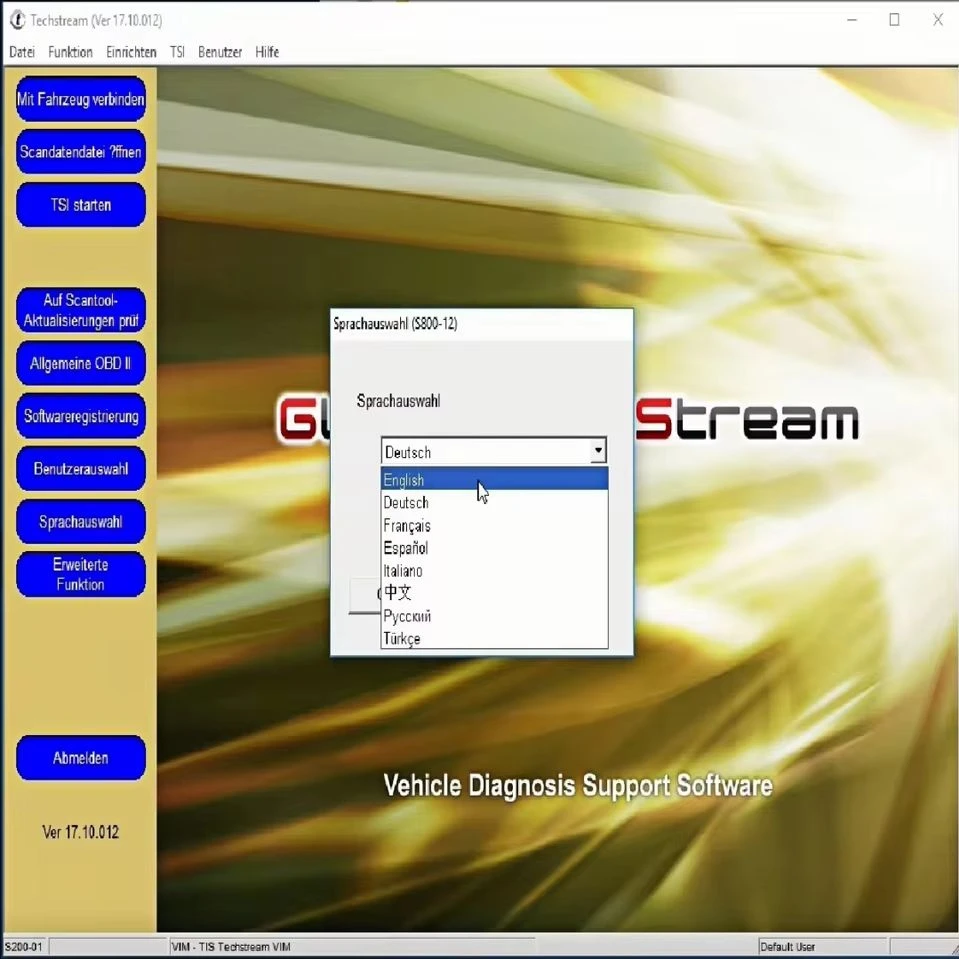This screenshot has width=959, height=959.
Task: Select Русский from the language list
Action: (x=494, y=615)
